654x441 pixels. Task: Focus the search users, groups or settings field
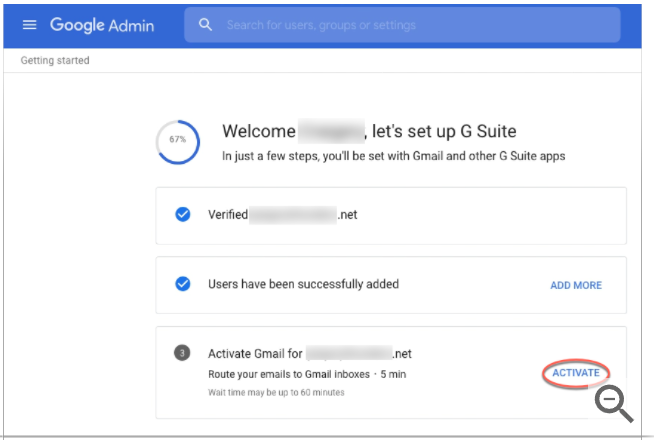point(402,25)
